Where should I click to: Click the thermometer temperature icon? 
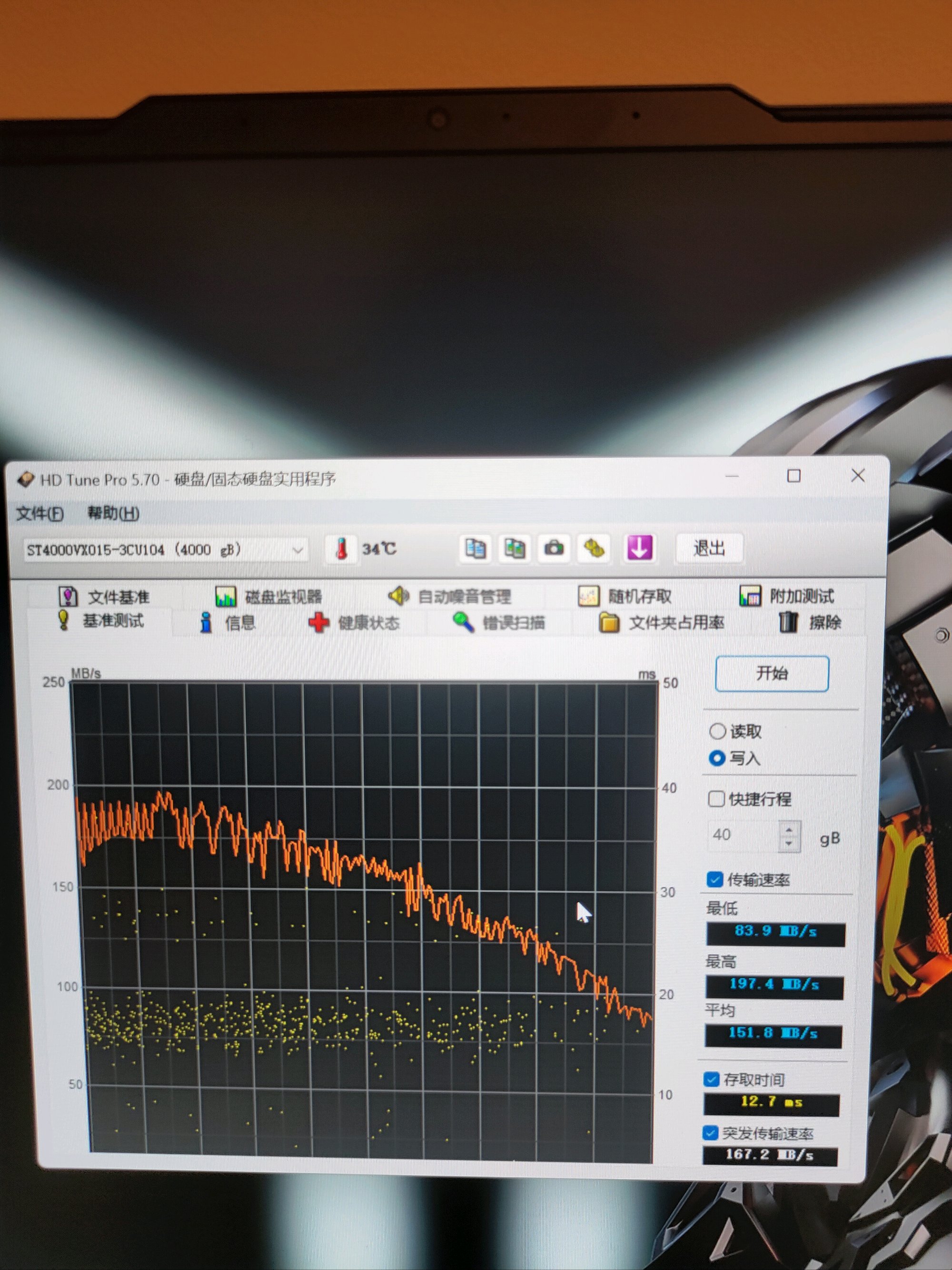coord(341,549)
